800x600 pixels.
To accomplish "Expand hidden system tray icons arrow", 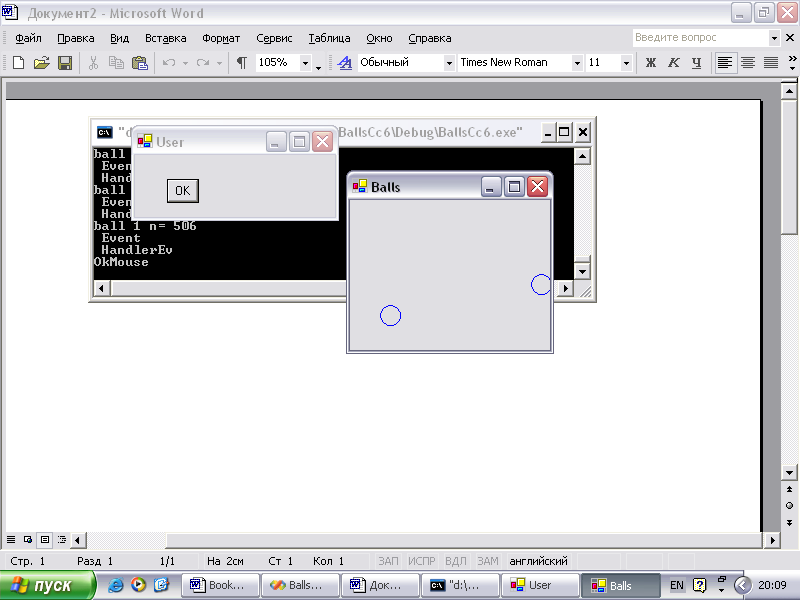I will 742,585.
